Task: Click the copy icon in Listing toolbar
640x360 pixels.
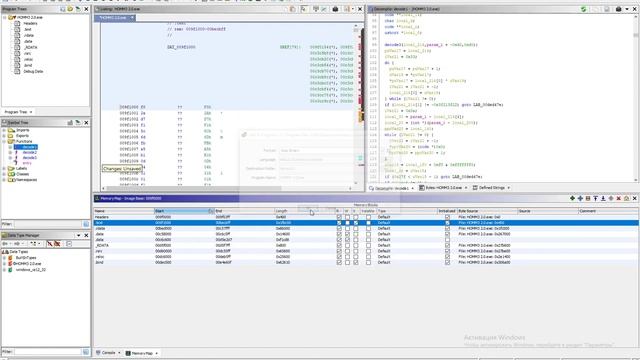Action: click(x=293, y=9)
